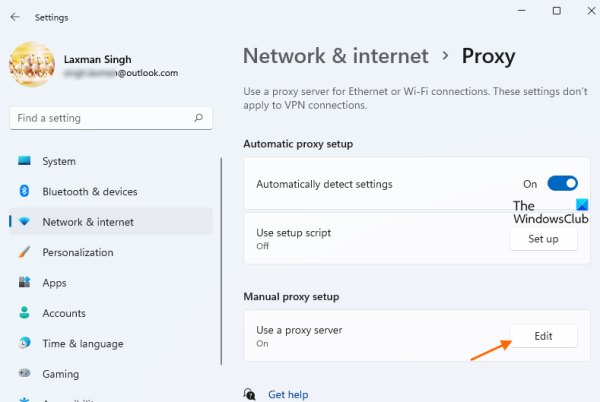Image resolution: width=600 pixels, height=402 pixels.
Task: Open the Personalization settings page
Action: click(77, 252)
